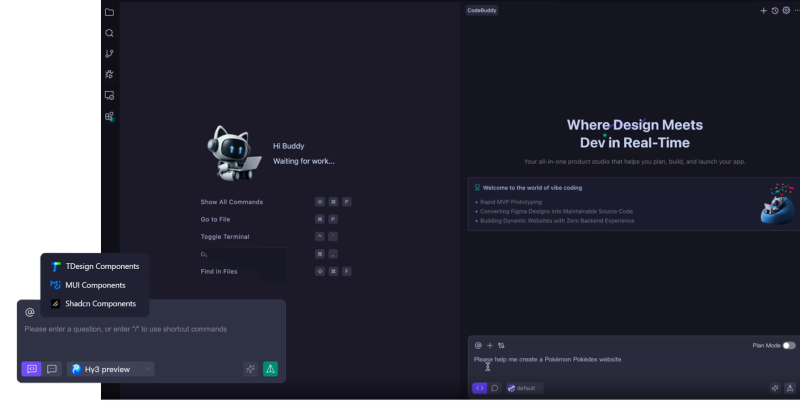Open the chat history clock icon
Image resolution: width=800 pixels, height=411 pixels.
(x=774, y=11)
